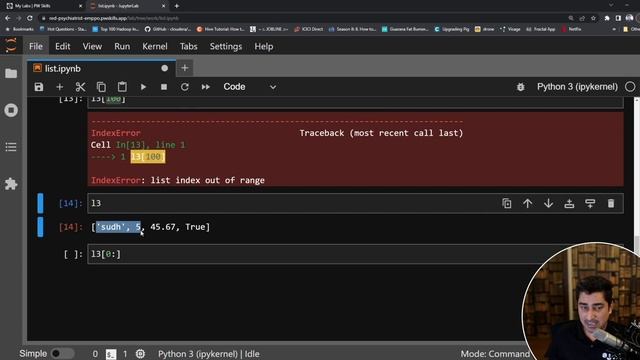Viewport: 640px width, 360px height.
Task: Open the View menu
Action: [92, 47]
